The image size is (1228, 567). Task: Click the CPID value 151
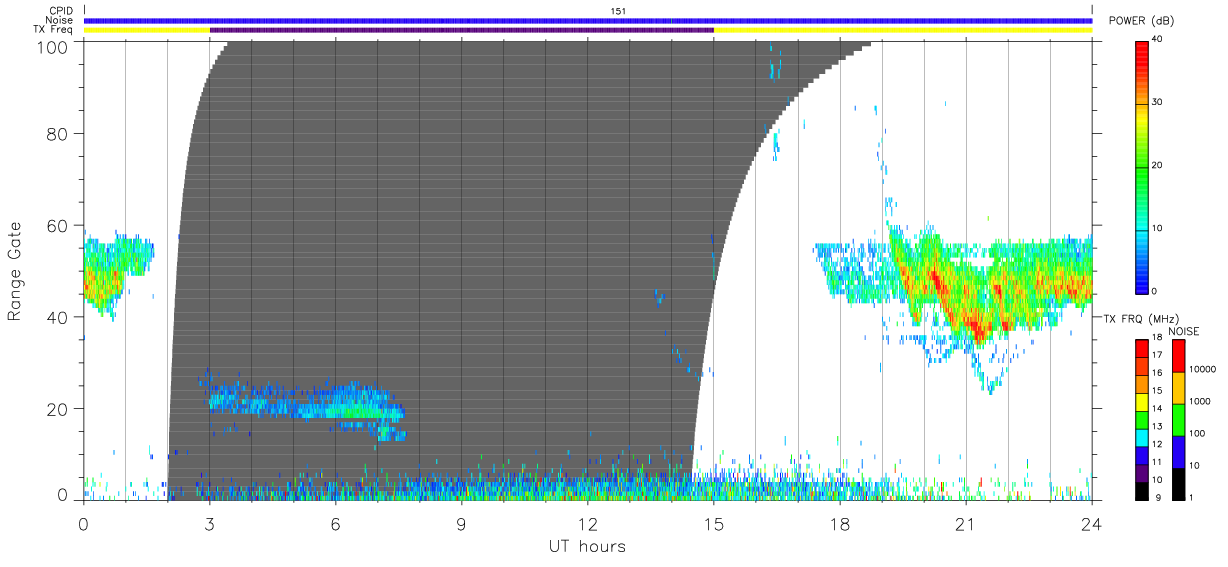[x=617, y=11]
